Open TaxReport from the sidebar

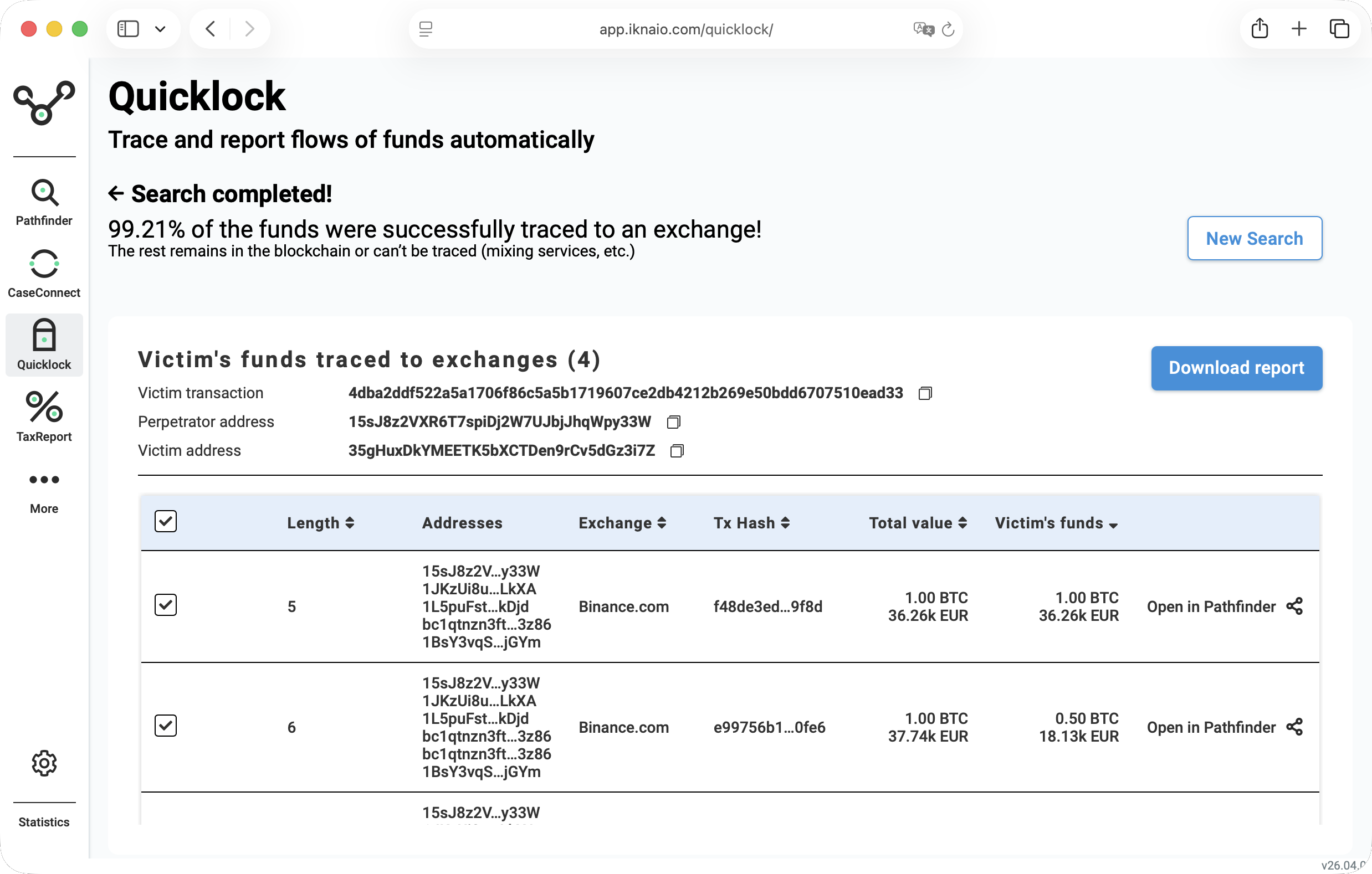coord(44,417)
